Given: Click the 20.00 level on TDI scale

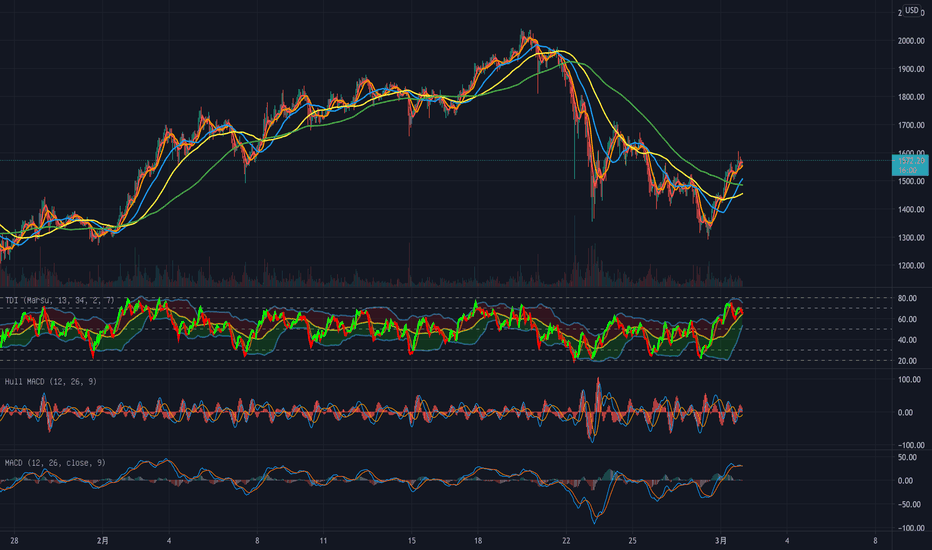Looking at the screenshot, I should pyautogui.click(x=906, y=361).
